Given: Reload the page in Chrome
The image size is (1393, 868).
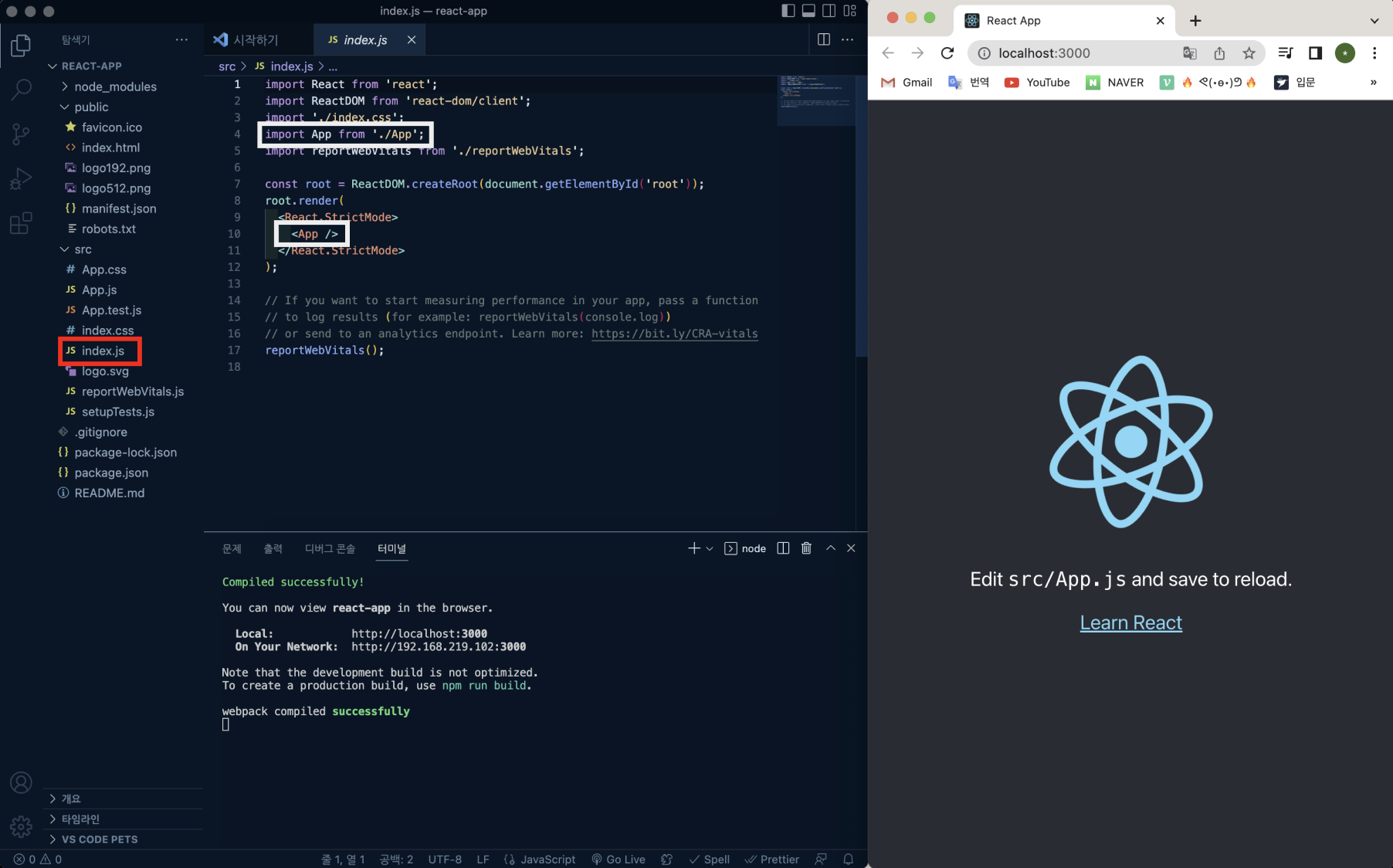Looking at the screenshot, I should click(947, 53).
